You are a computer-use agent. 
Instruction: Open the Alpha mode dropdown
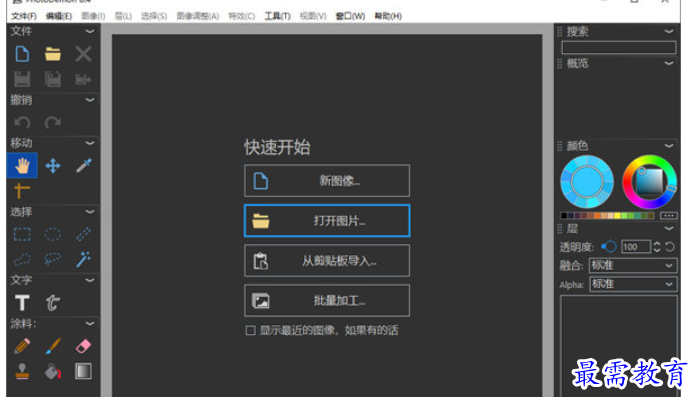coord(633,284)
